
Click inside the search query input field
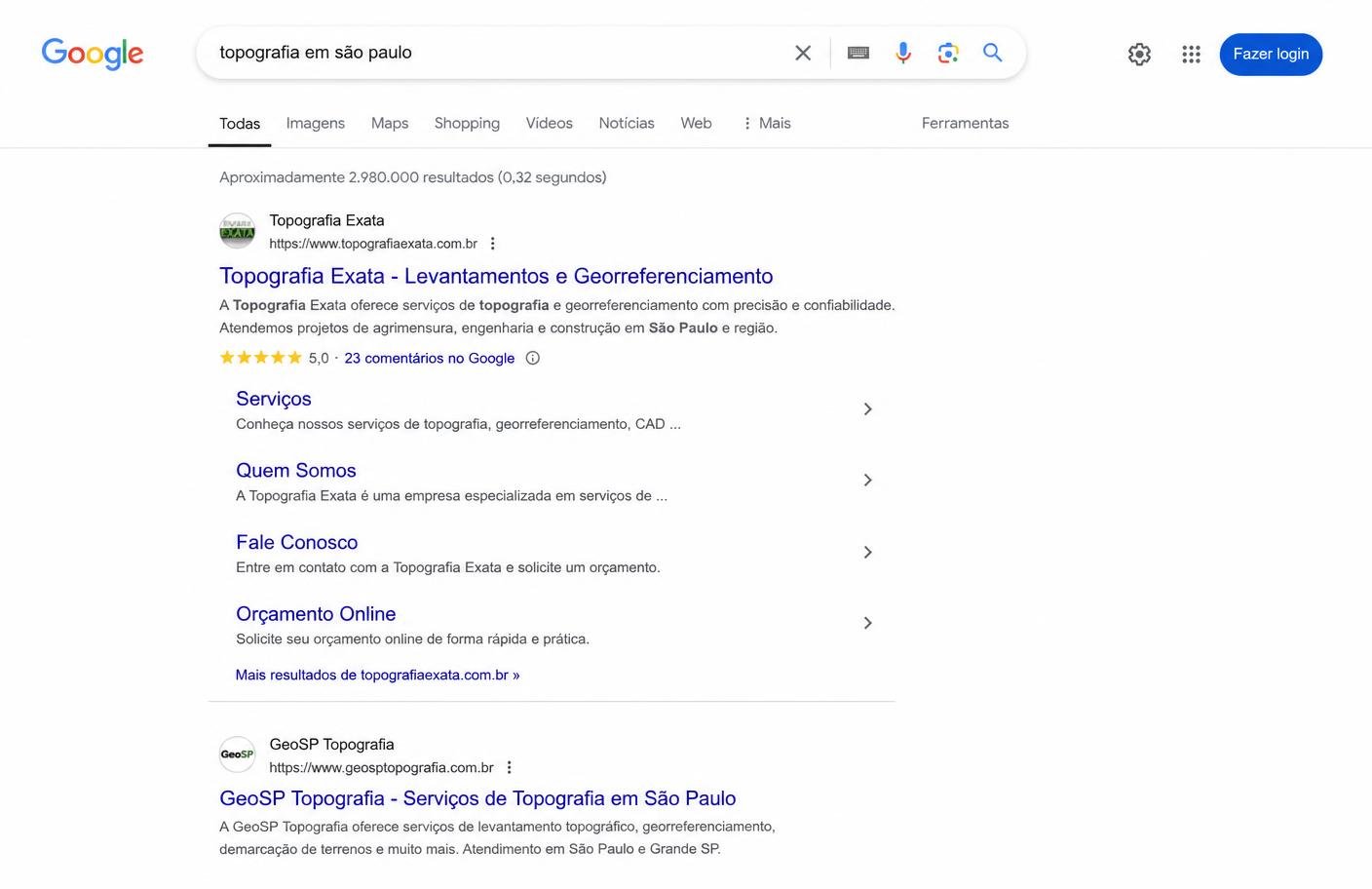pyautogui.click(x=497, y=53)
